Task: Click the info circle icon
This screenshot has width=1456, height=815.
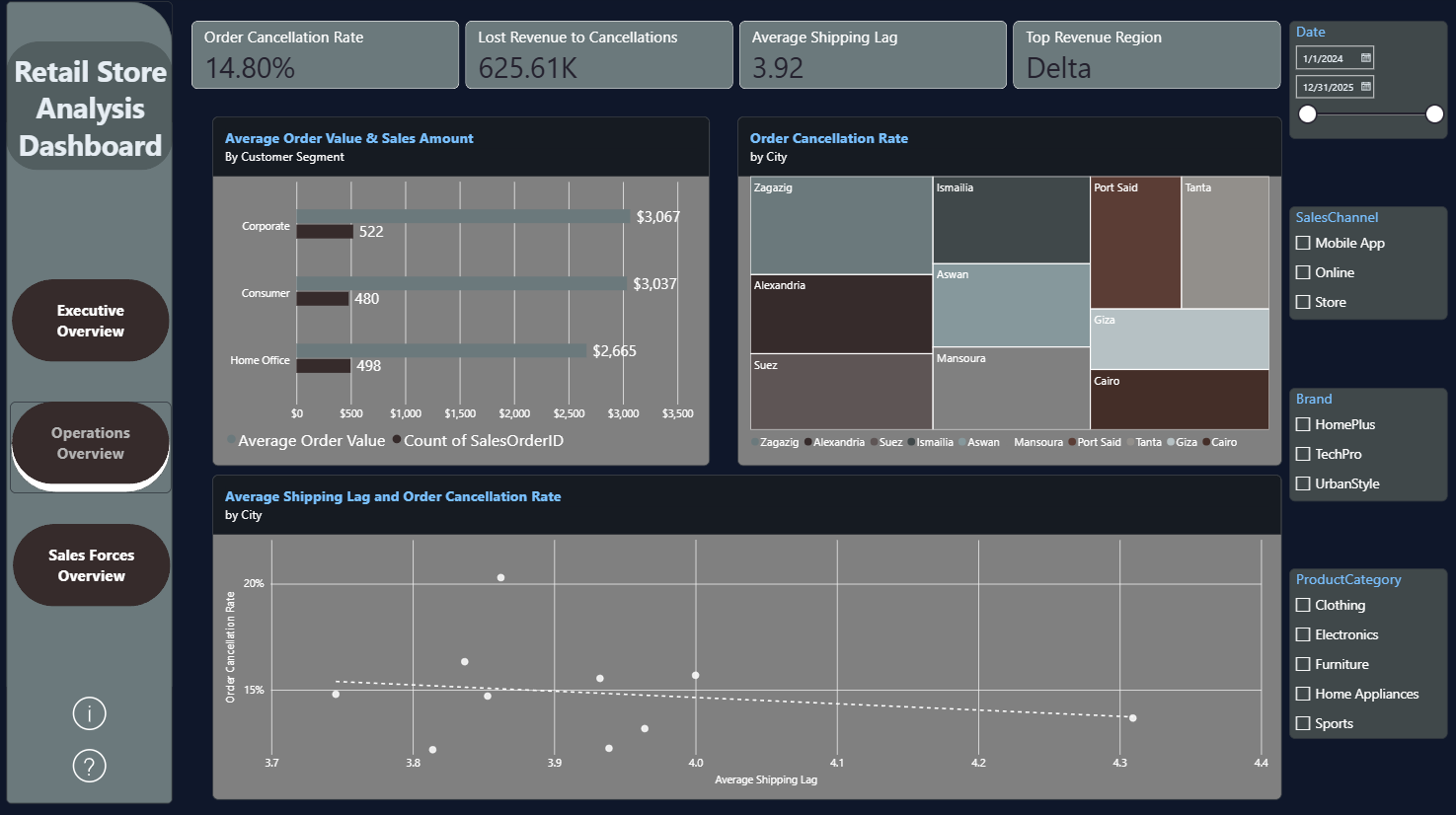Action: tap(90, 713)
